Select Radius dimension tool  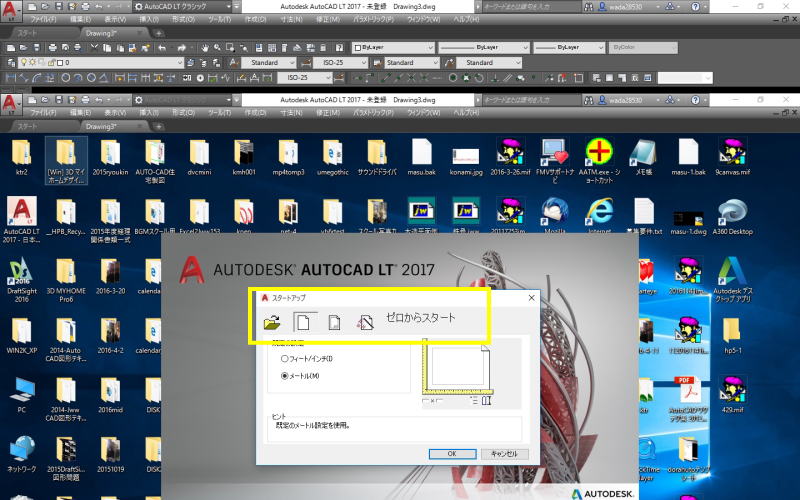click(x=66, y=78)
